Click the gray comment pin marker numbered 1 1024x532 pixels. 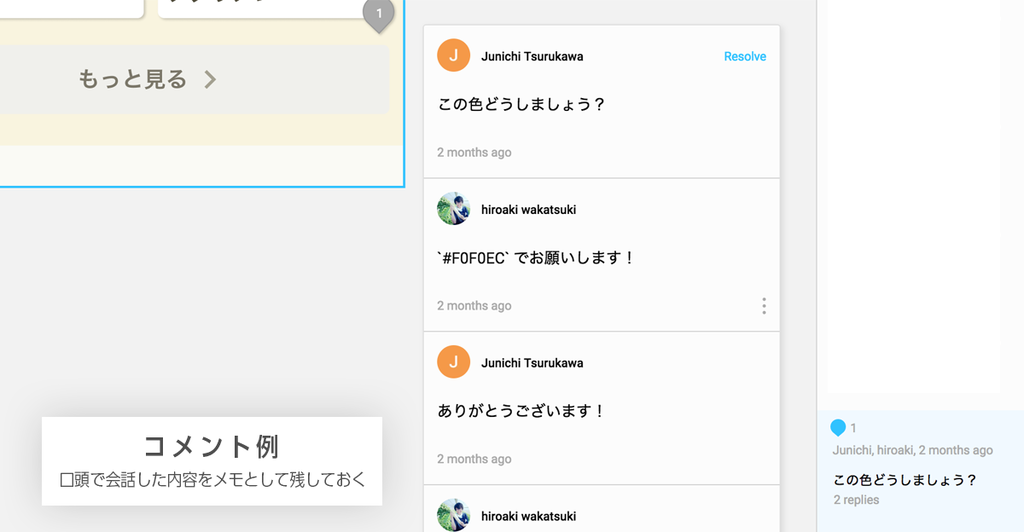click(378, 15)
